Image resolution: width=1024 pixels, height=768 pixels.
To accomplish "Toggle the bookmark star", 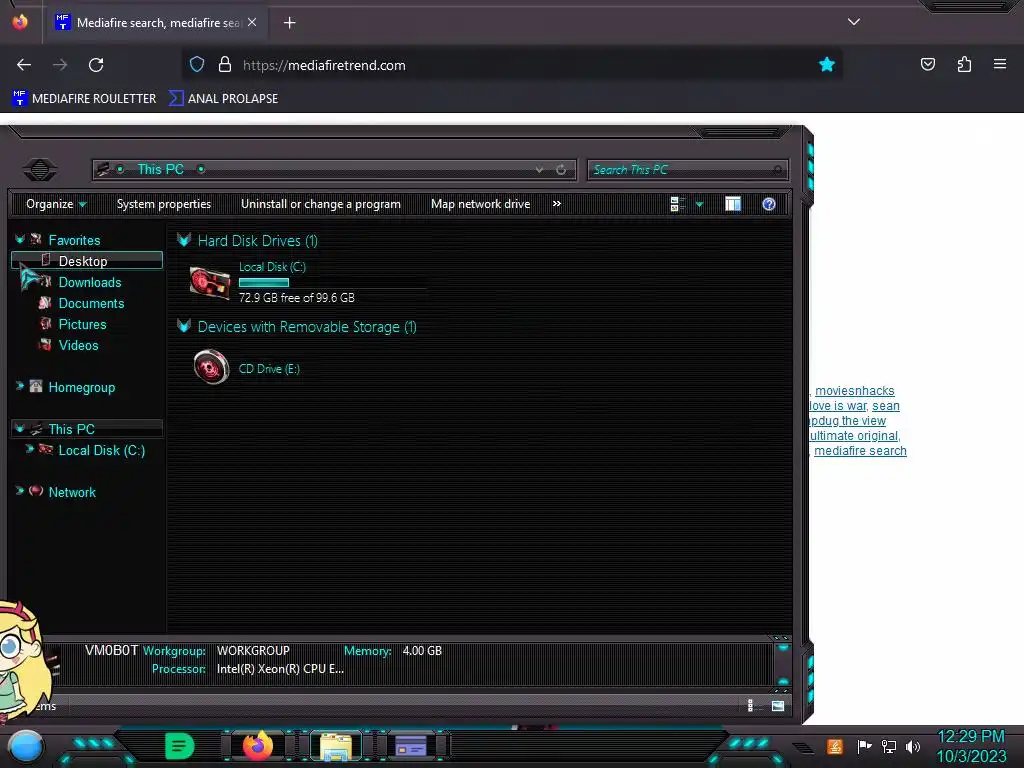I will pos(827,65).
